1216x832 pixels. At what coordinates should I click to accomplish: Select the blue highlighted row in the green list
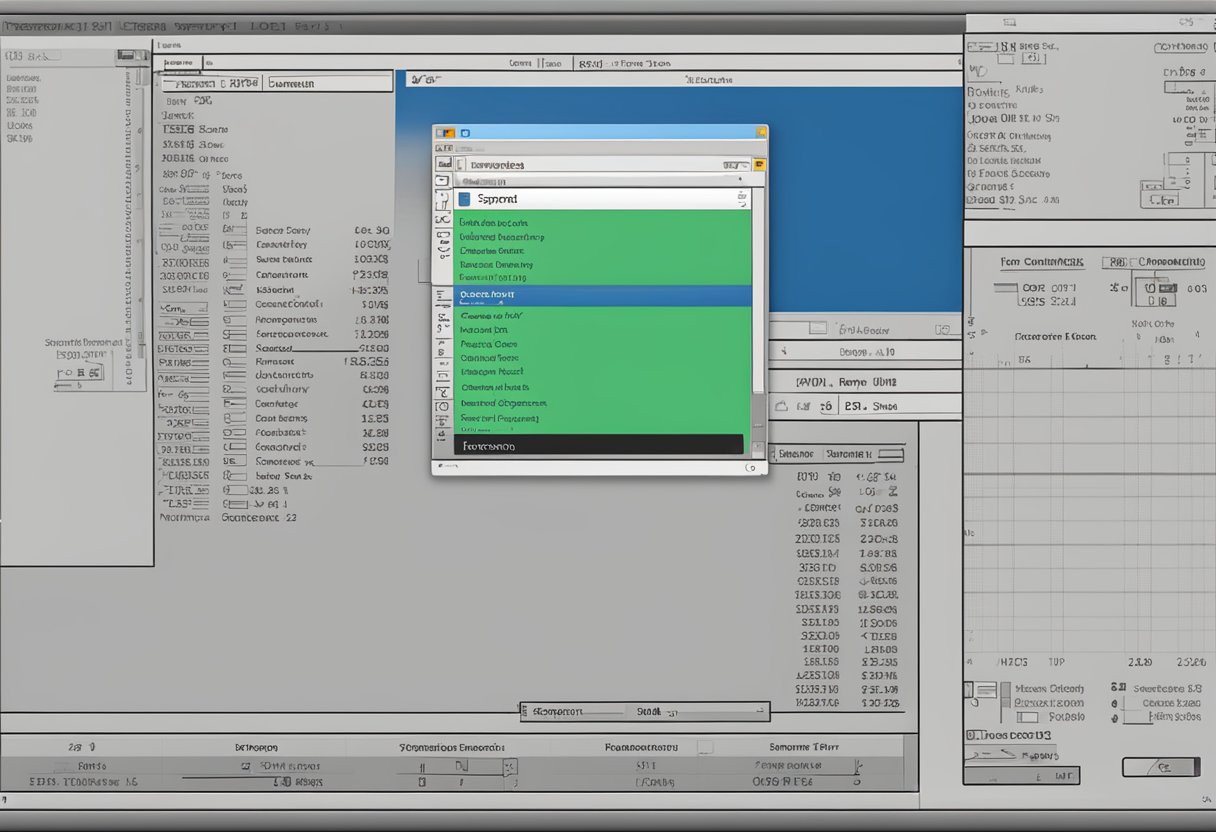(602, 296)
